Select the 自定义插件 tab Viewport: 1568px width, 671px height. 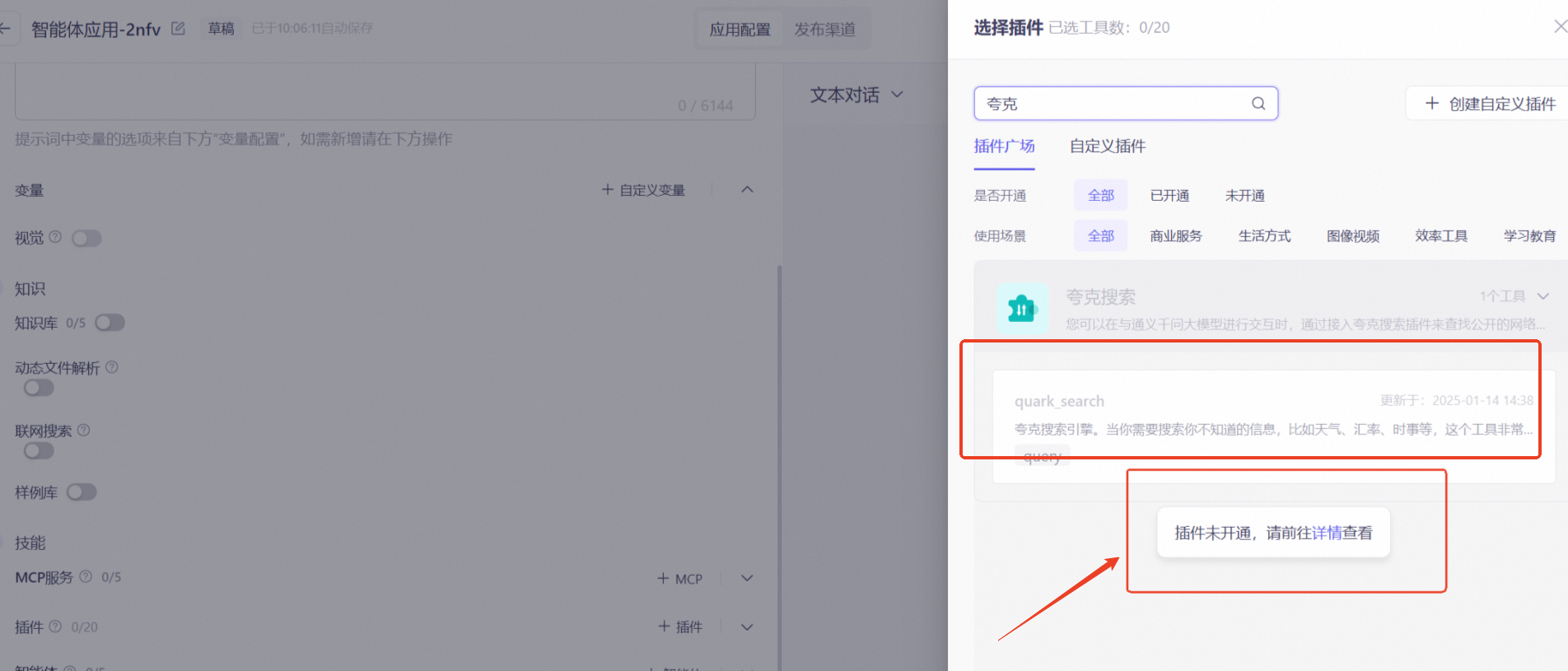(x=1107, y=147)
